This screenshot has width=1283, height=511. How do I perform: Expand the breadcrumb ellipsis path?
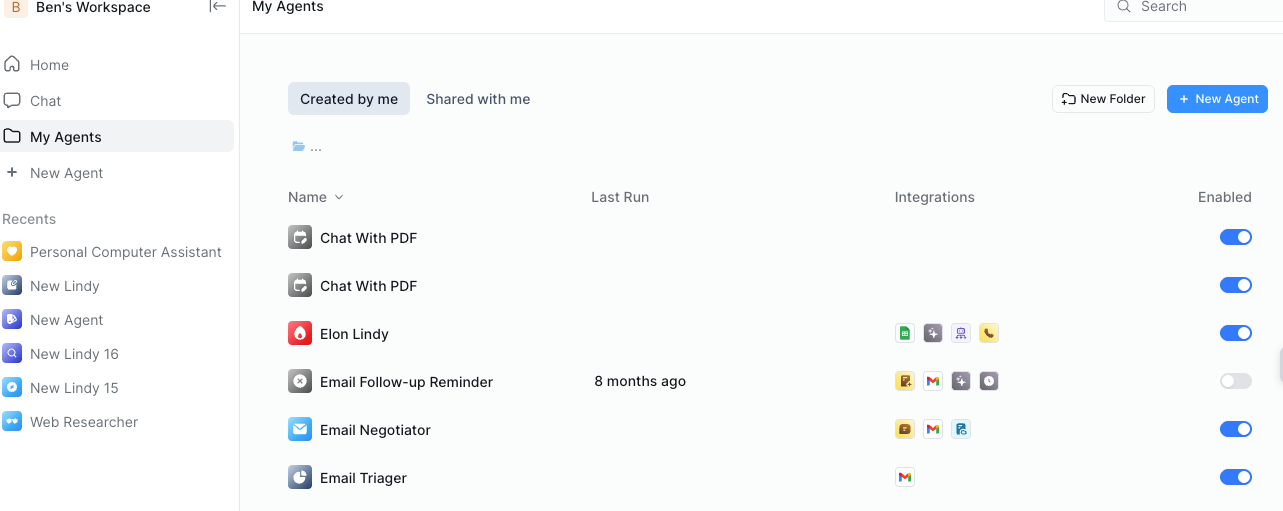click(x=316, y=147)
